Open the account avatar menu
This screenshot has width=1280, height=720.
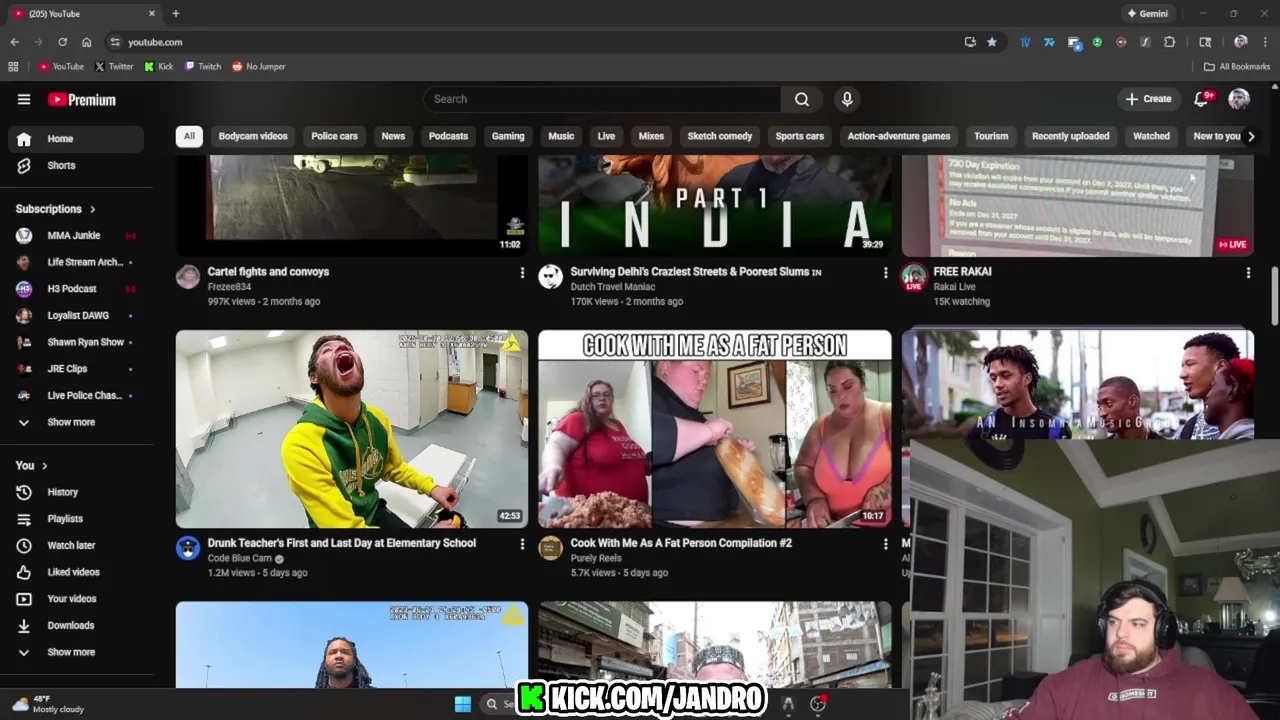[x=1239, y=99]
